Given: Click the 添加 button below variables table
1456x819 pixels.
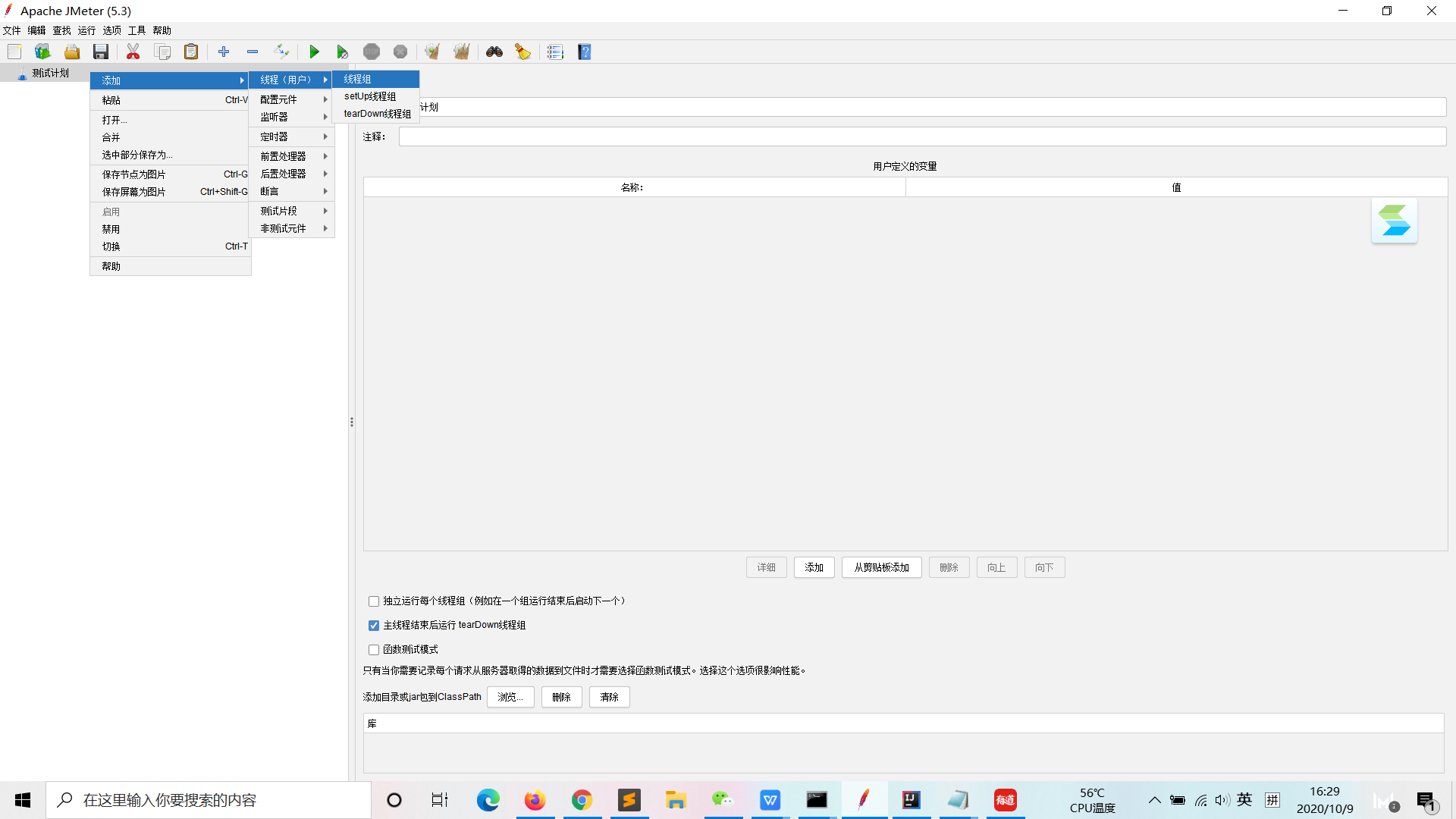Looking at the screenshot, I should (x=814, y=567).
